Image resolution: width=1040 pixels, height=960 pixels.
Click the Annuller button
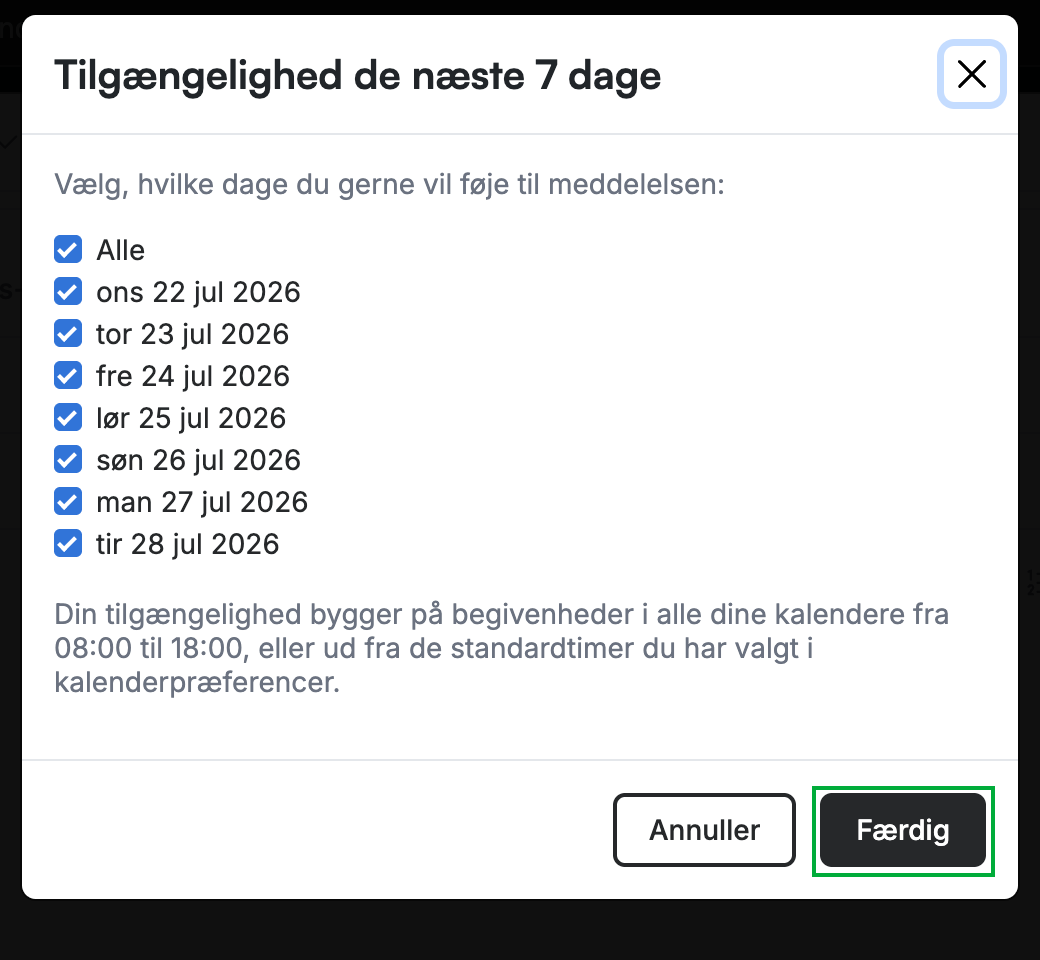pos(704,830)
